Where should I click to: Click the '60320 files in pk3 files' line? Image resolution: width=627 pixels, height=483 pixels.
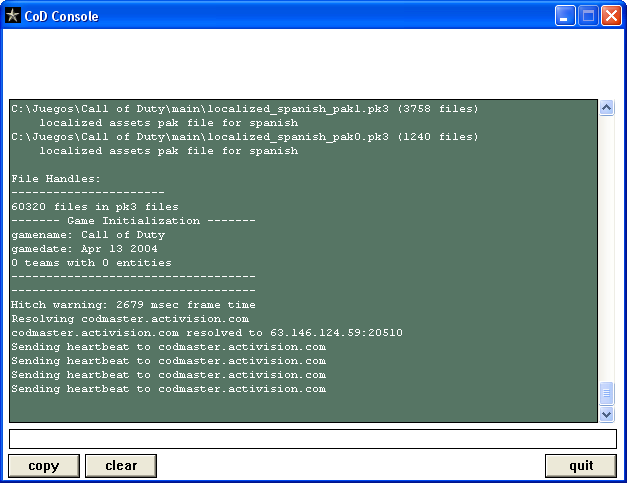click(95, 207)
